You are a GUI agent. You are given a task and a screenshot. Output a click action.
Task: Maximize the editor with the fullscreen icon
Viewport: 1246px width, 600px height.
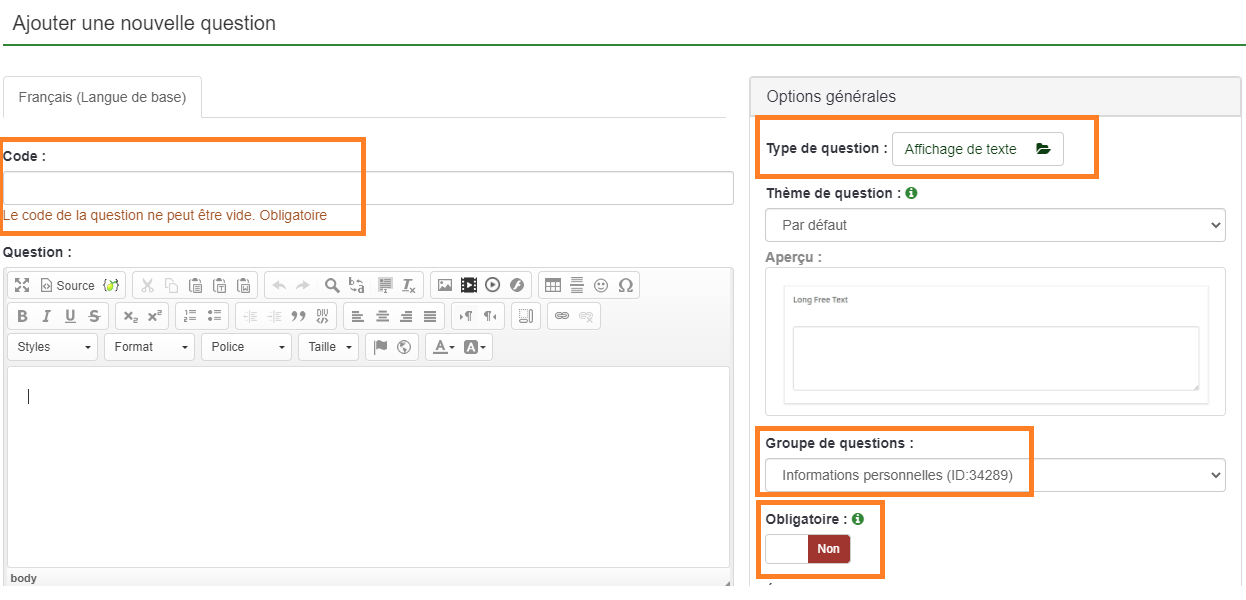click(22, 285)
